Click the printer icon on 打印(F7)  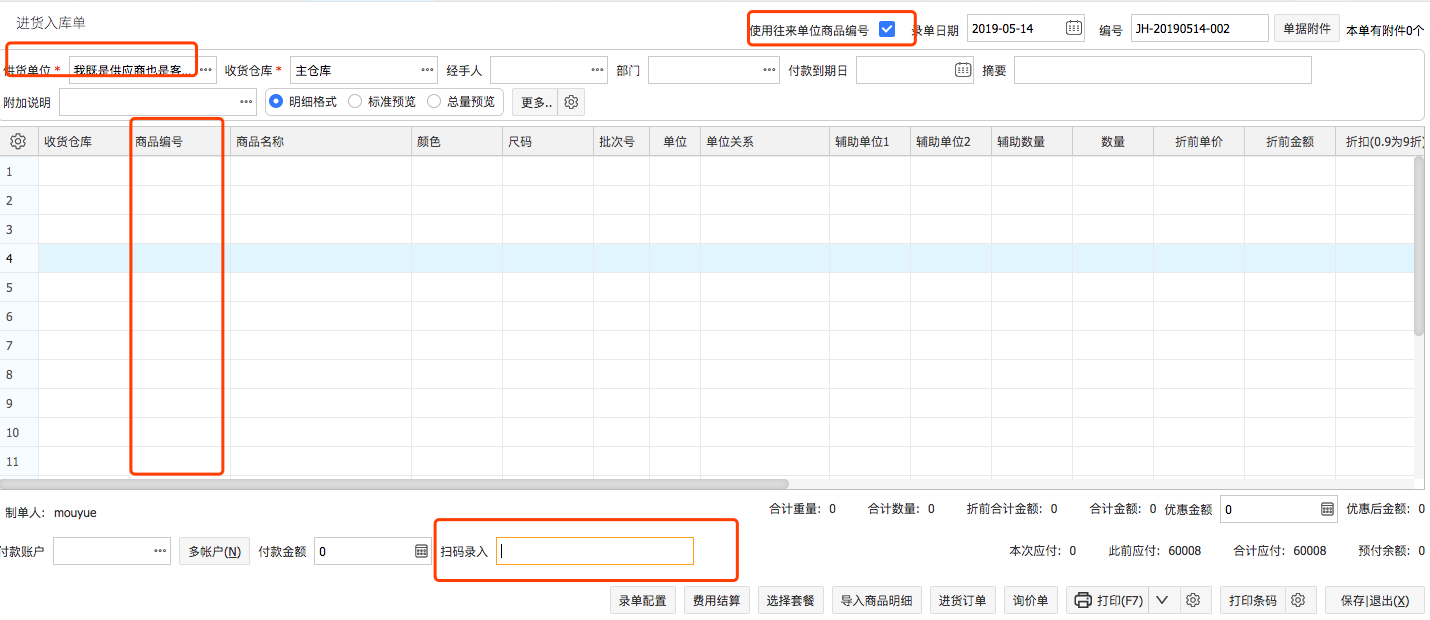coord(1083,599)
